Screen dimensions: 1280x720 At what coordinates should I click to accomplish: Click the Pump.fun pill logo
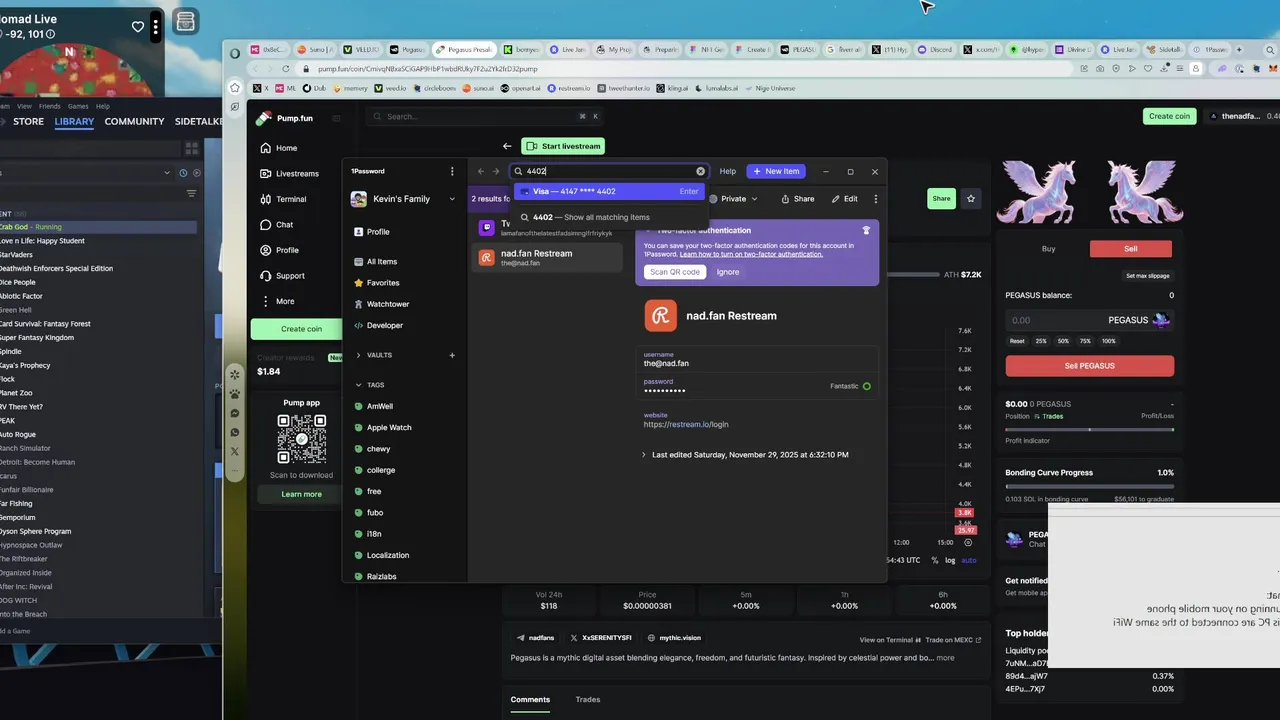point(264,118)
